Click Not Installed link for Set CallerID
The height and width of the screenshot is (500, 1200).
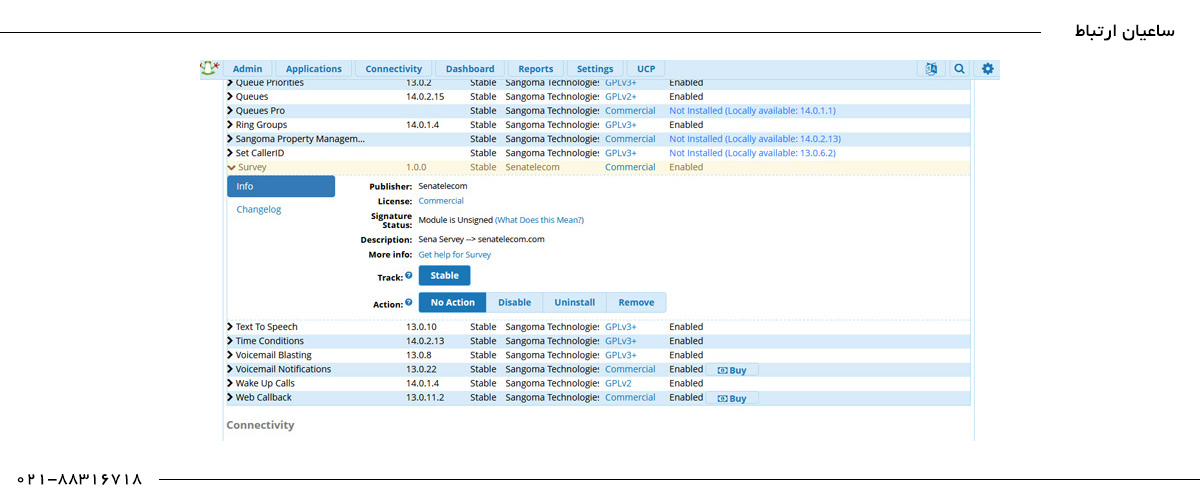[x=752, y=153]
